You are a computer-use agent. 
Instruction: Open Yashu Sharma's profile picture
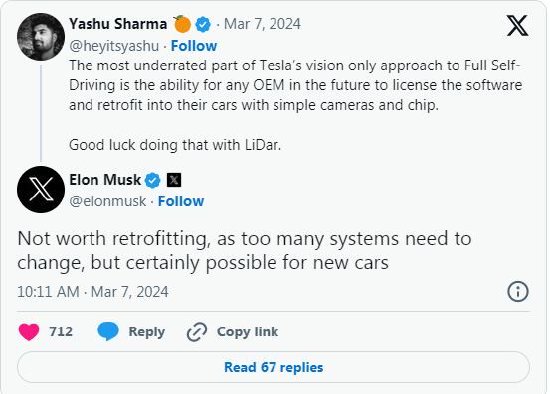41,37
